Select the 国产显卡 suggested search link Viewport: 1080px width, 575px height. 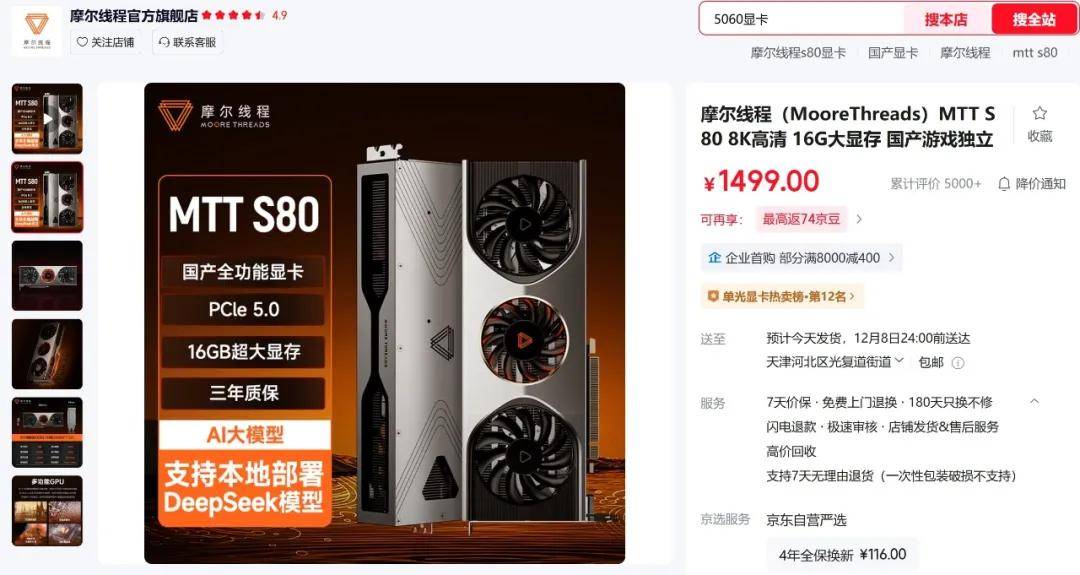pos(893,52)
